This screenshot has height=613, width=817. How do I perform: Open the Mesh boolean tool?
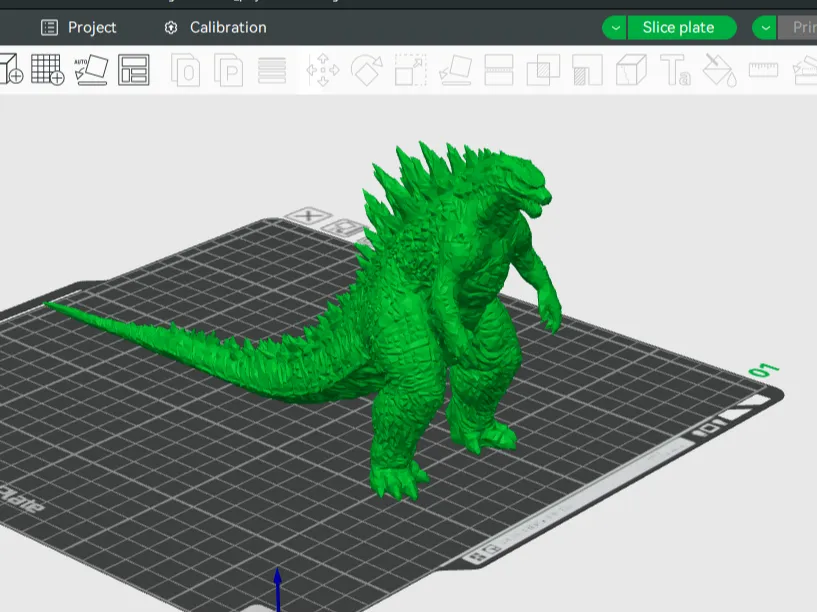[x=543, y=71]
